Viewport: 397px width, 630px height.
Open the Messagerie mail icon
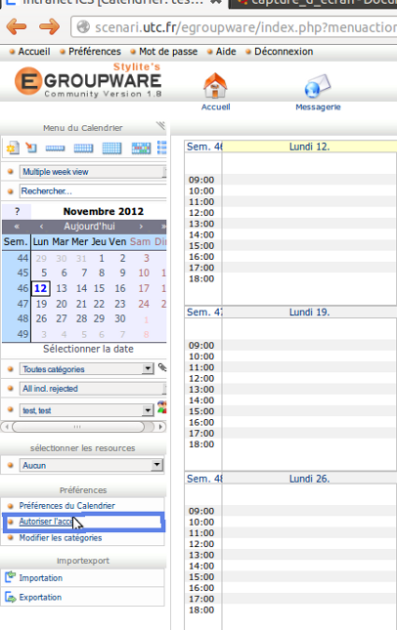(x=317, y=86)
